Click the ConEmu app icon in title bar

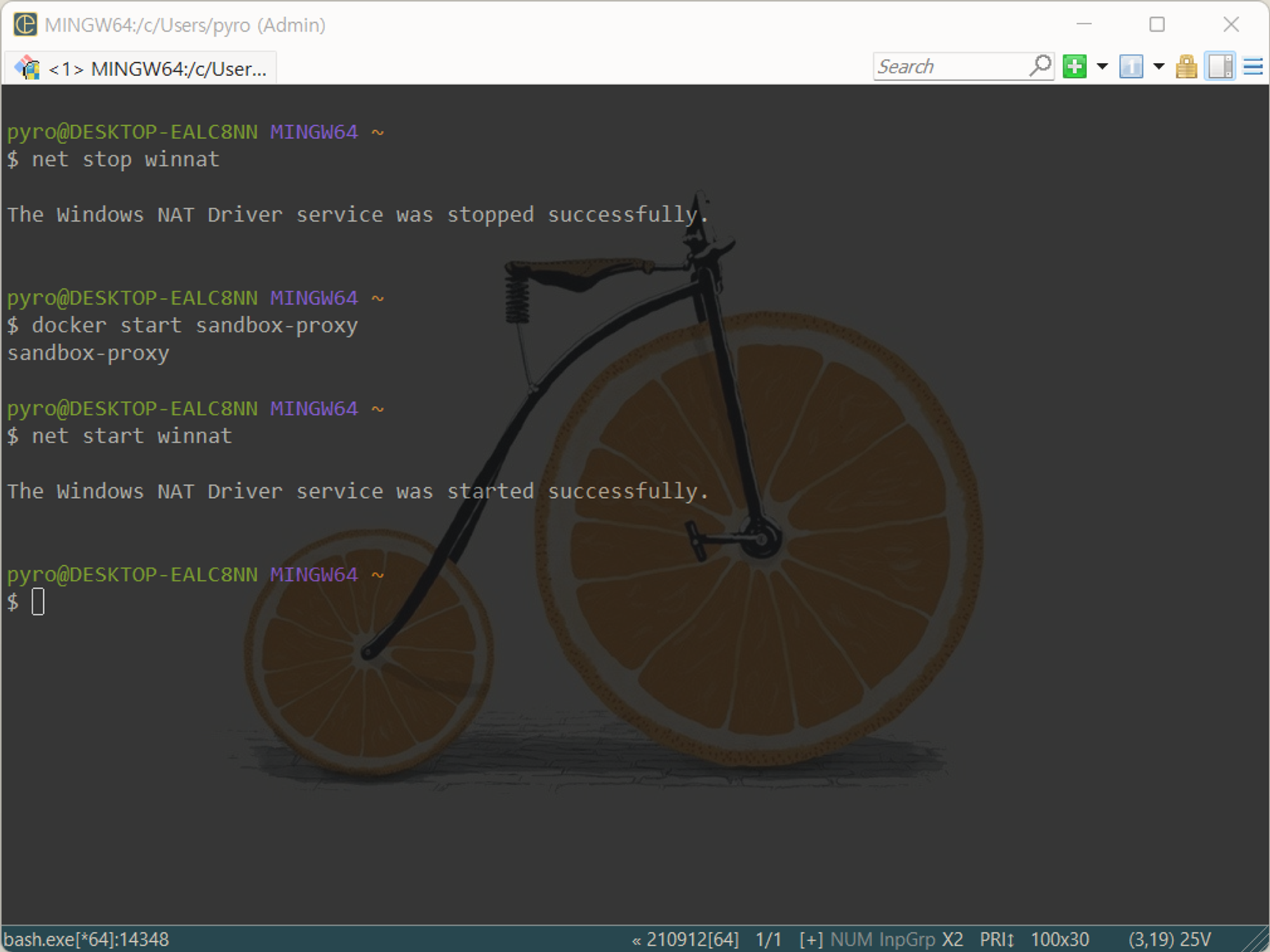coord(25,25)
